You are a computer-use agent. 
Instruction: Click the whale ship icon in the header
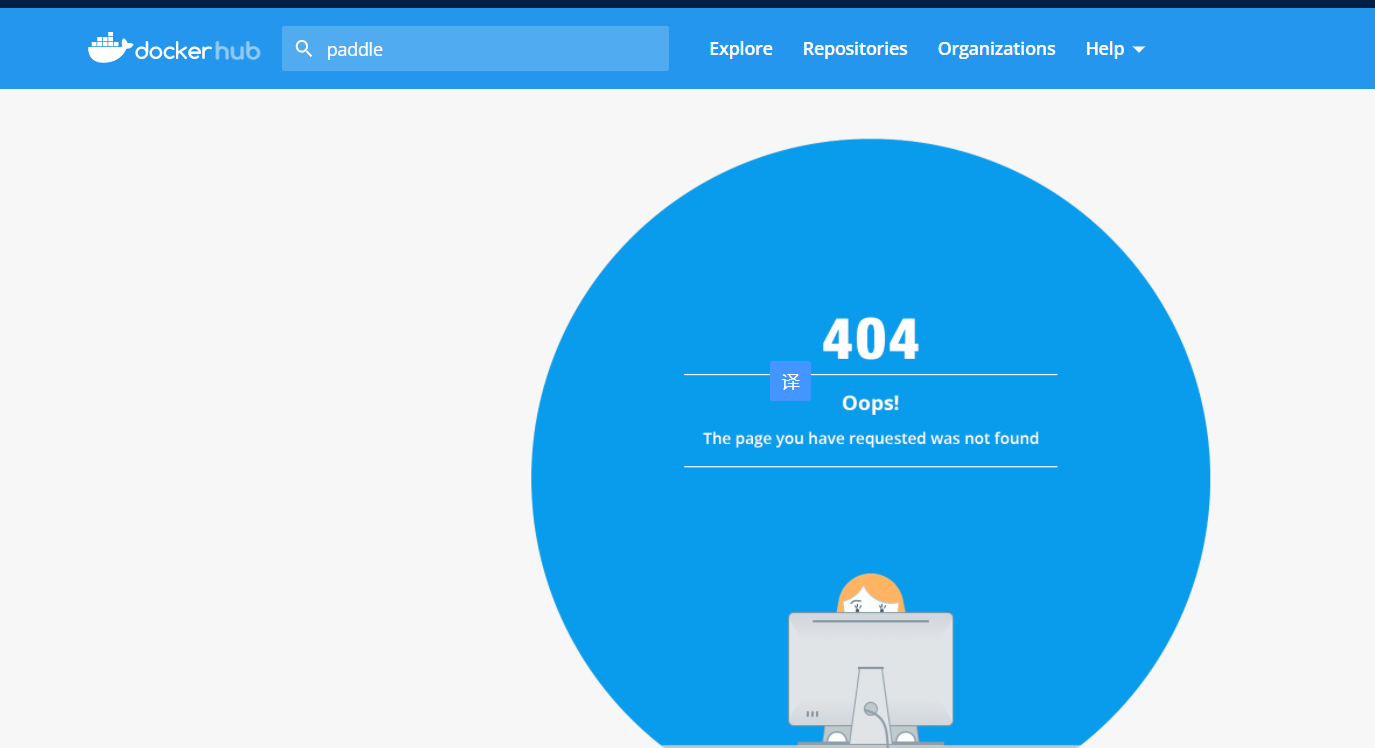pos(110,46)
